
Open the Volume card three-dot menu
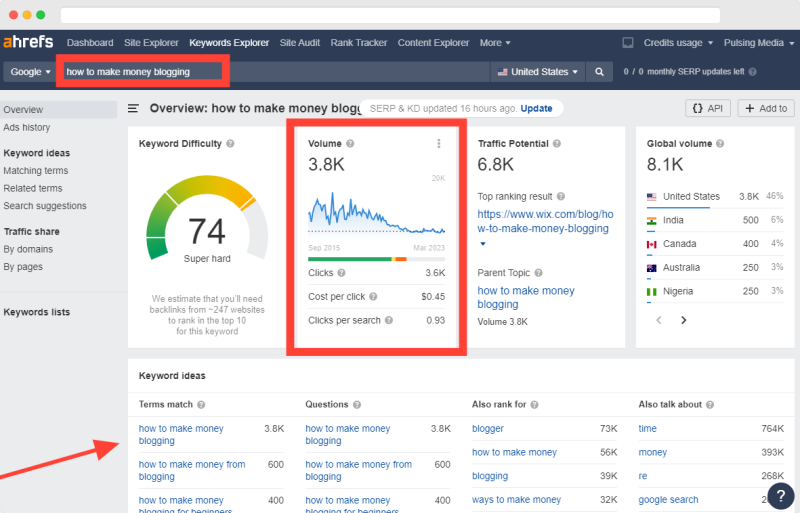pos(439,144)
